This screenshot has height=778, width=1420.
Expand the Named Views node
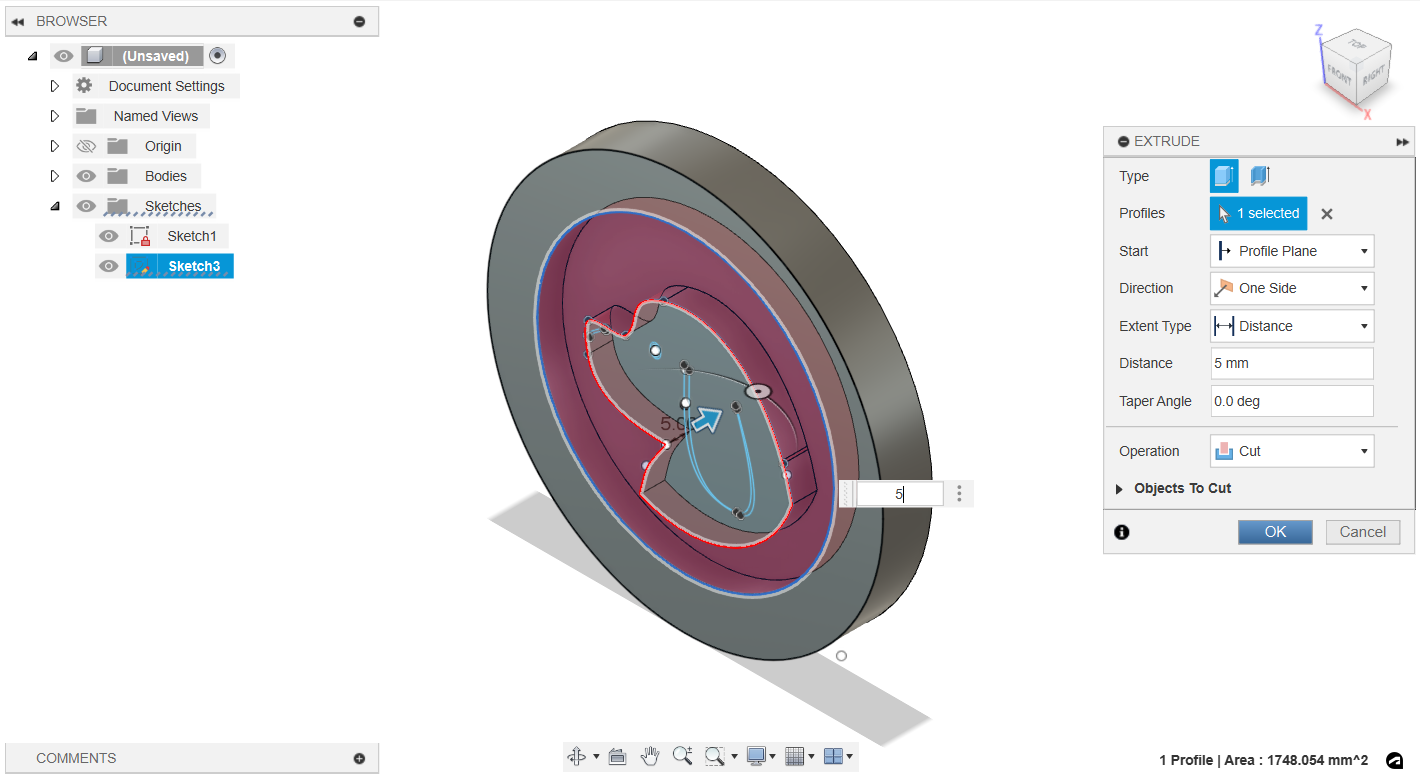tap(55, 116)
